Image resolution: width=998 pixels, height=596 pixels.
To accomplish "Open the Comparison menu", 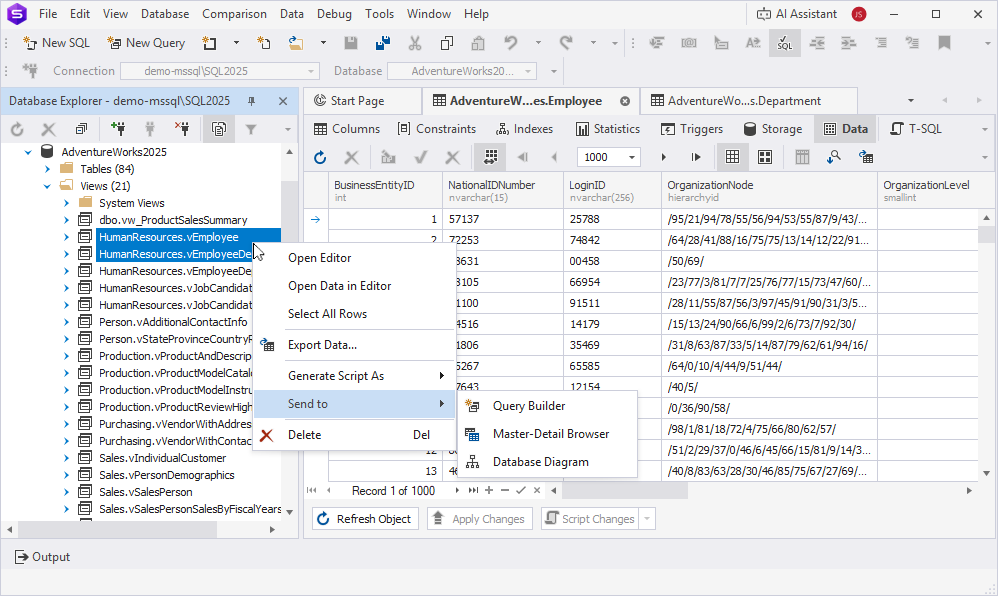I will pos(234,14).
